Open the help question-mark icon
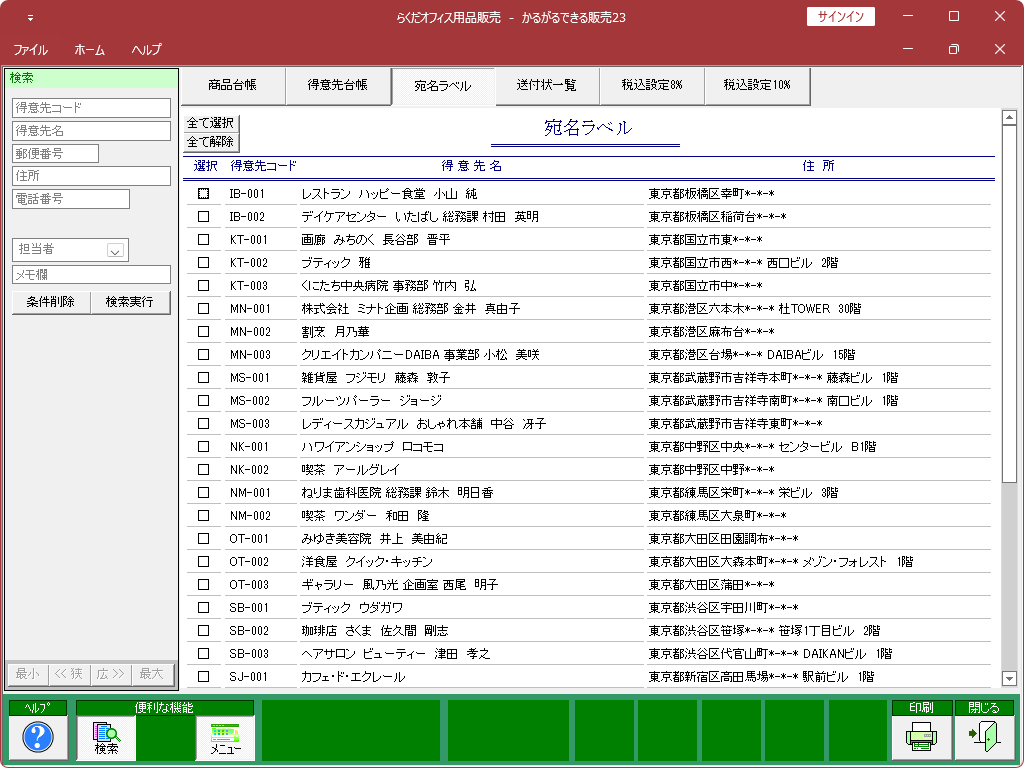 [x=38, y=737]
